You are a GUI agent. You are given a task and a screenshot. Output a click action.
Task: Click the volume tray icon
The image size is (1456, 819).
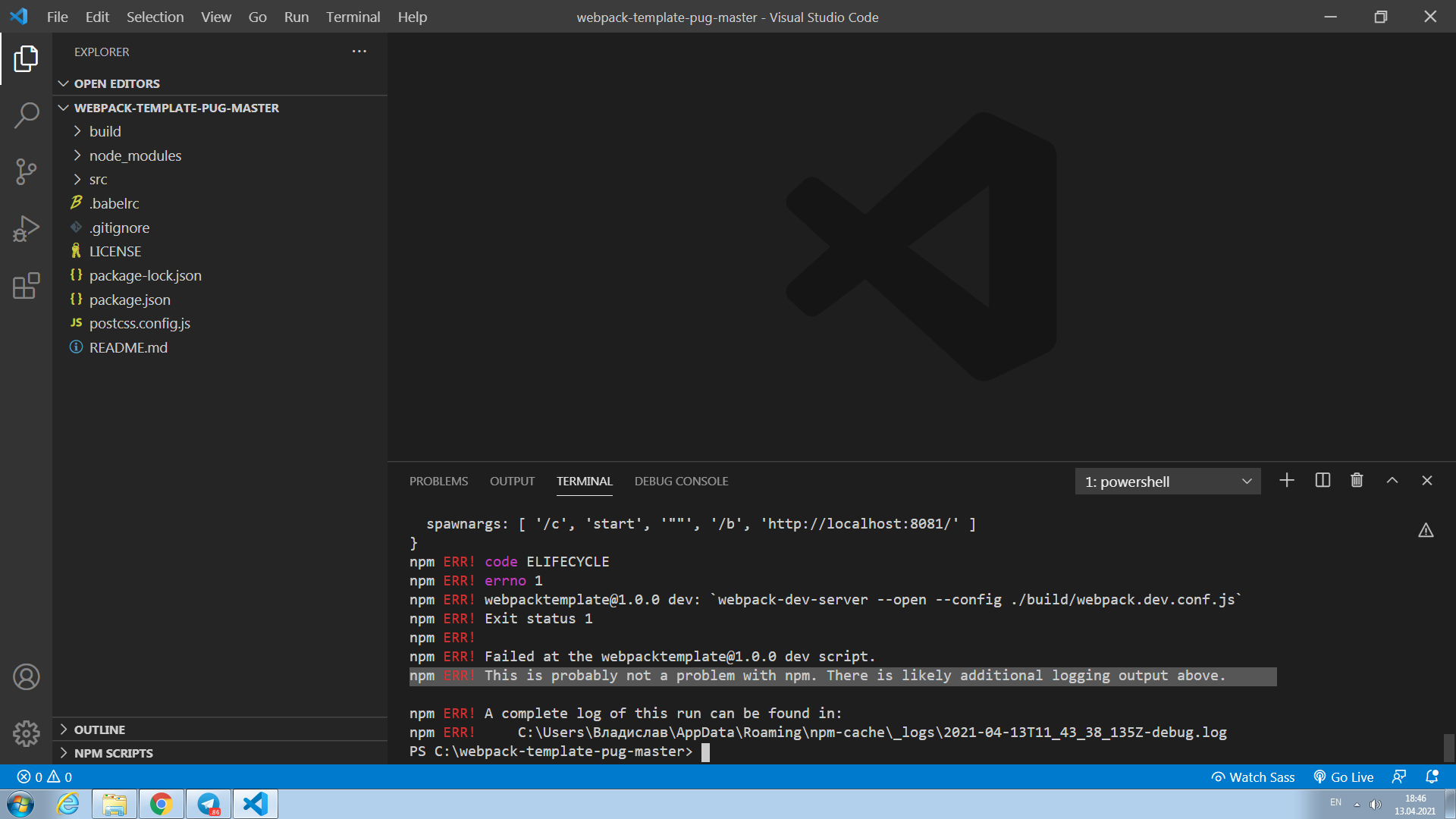click(1376, 805)
